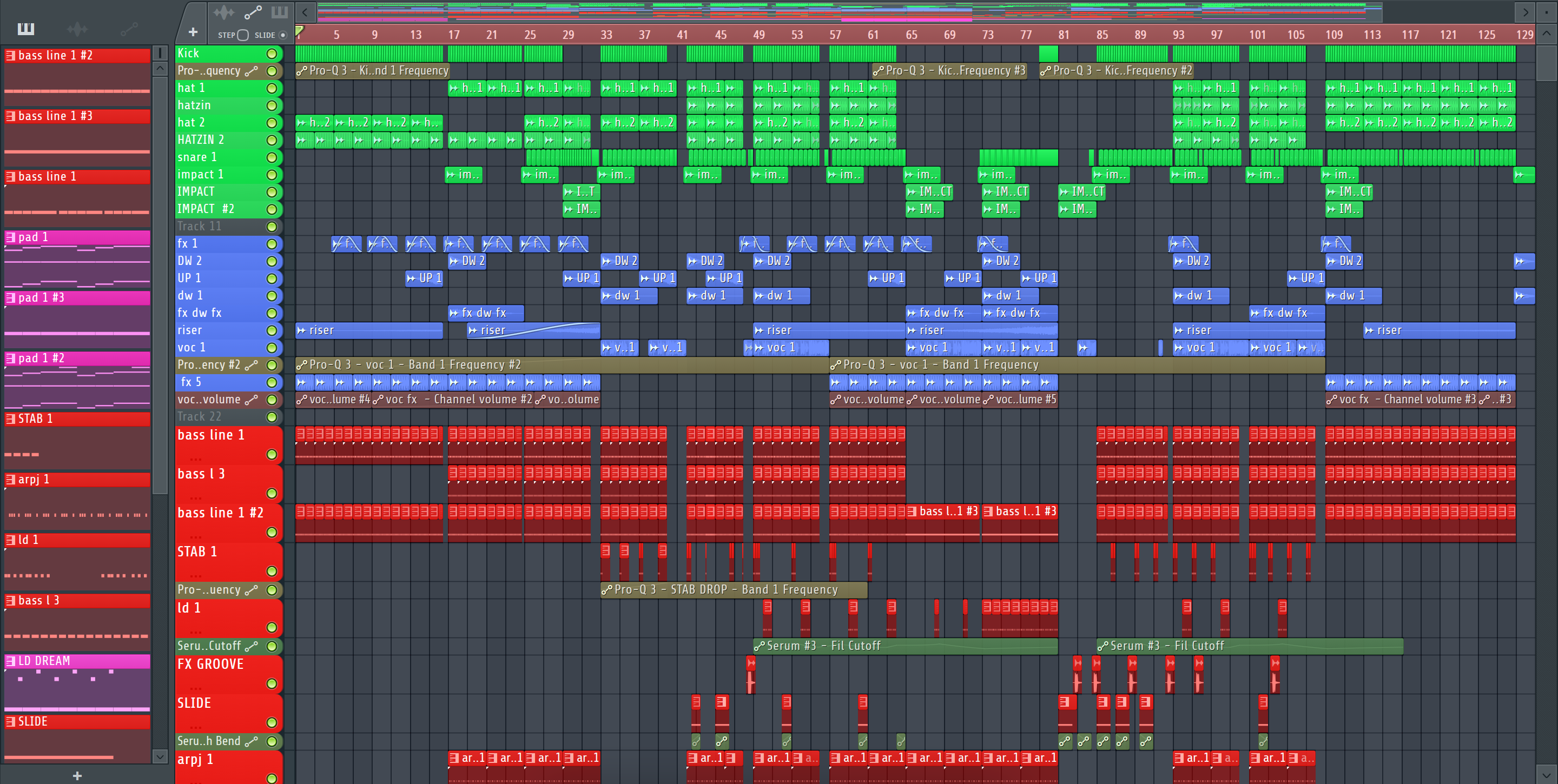The height and width of the screenshot is (784, 1558).
Task: Mute the Kick track
Action: (272, 54)
